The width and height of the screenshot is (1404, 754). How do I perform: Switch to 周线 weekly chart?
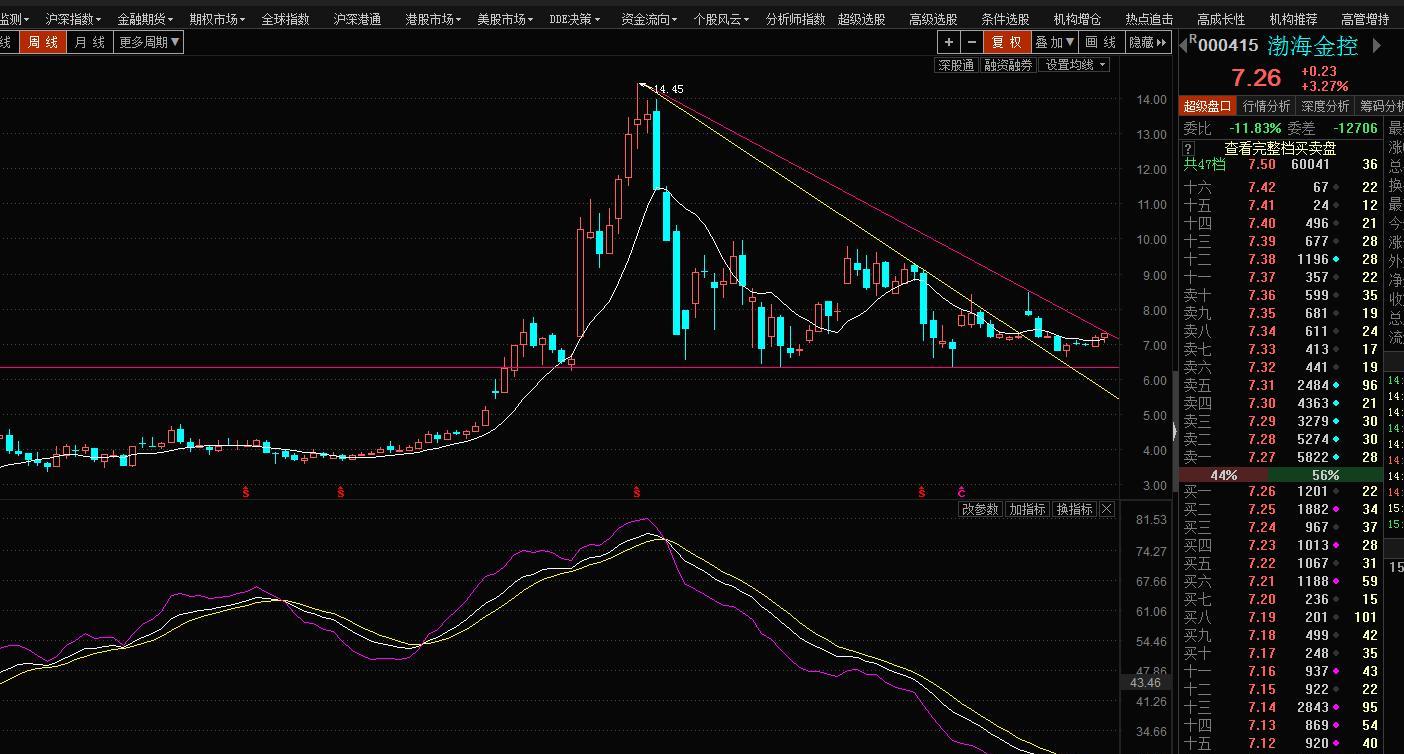tap(43, 42)
